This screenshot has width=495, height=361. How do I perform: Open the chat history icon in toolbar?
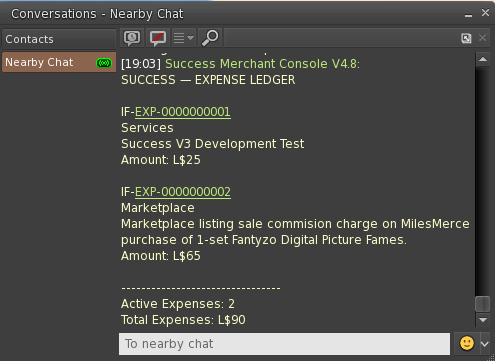[132, 38]
